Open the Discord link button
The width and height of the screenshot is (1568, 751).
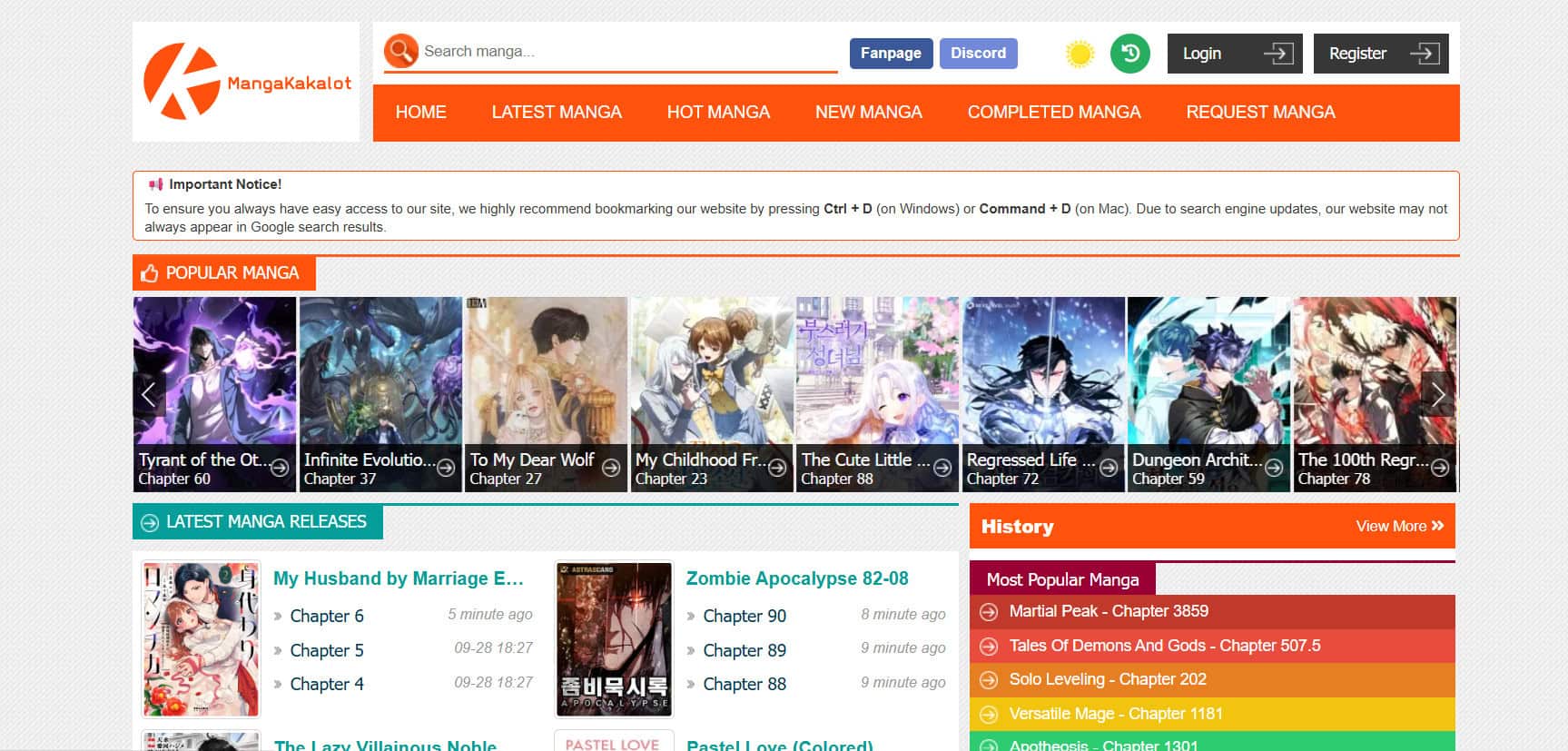(978, 54)
